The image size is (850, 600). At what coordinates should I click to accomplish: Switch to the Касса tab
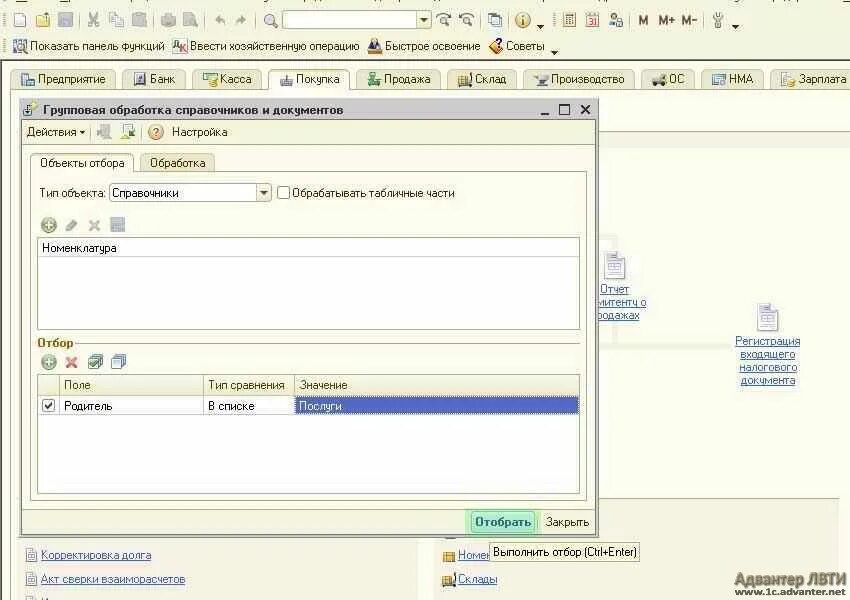coord(227,79)
